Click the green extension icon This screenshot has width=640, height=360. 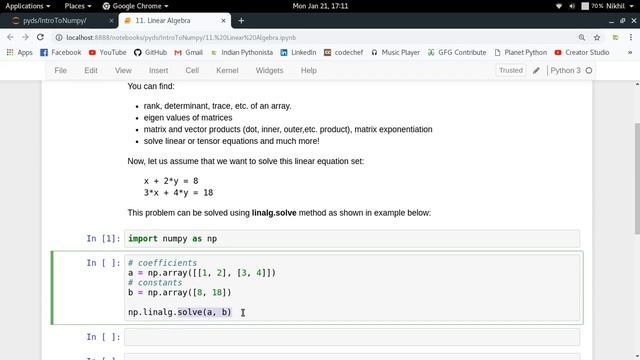pyautogui.click(x=616, y=38)
